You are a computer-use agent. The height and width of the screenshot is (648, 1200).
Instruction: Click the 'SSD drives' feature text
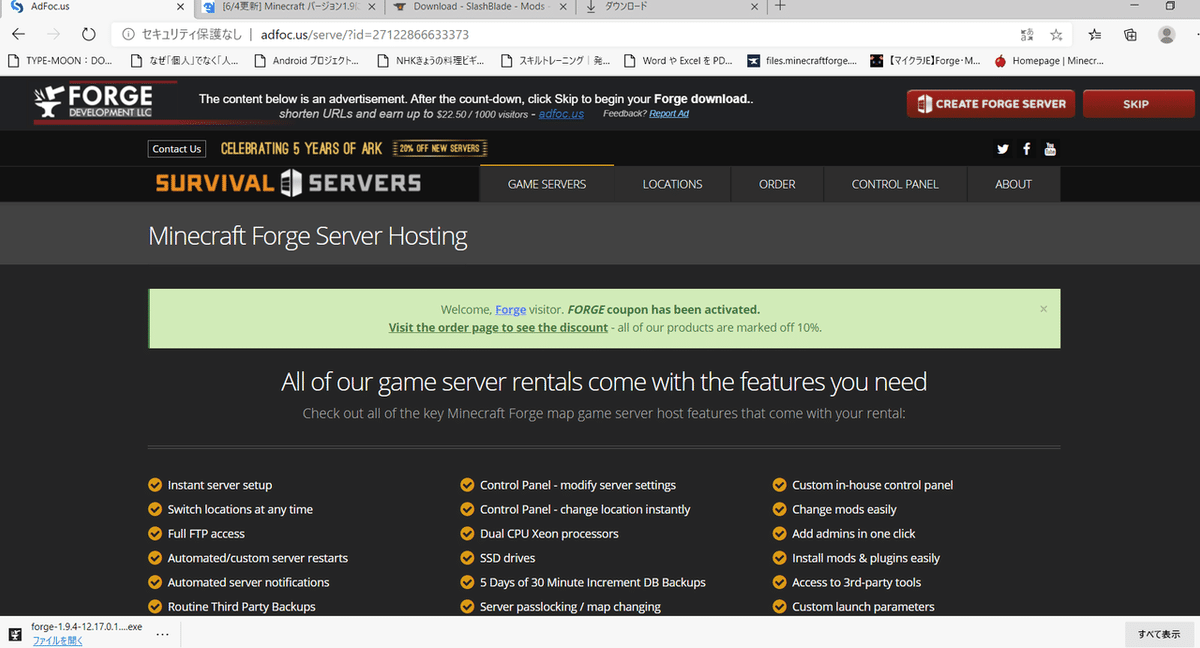(x=507, y=558)
